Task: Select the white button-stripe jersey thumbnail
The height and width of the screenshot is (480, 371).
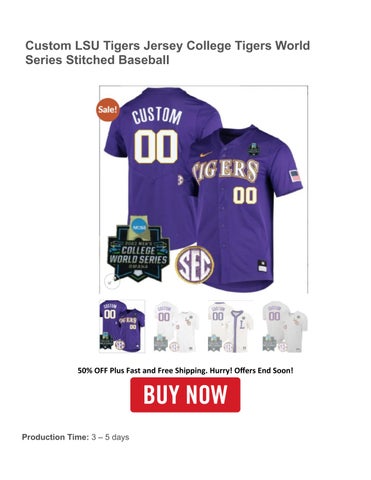Action: click(230, 326)
